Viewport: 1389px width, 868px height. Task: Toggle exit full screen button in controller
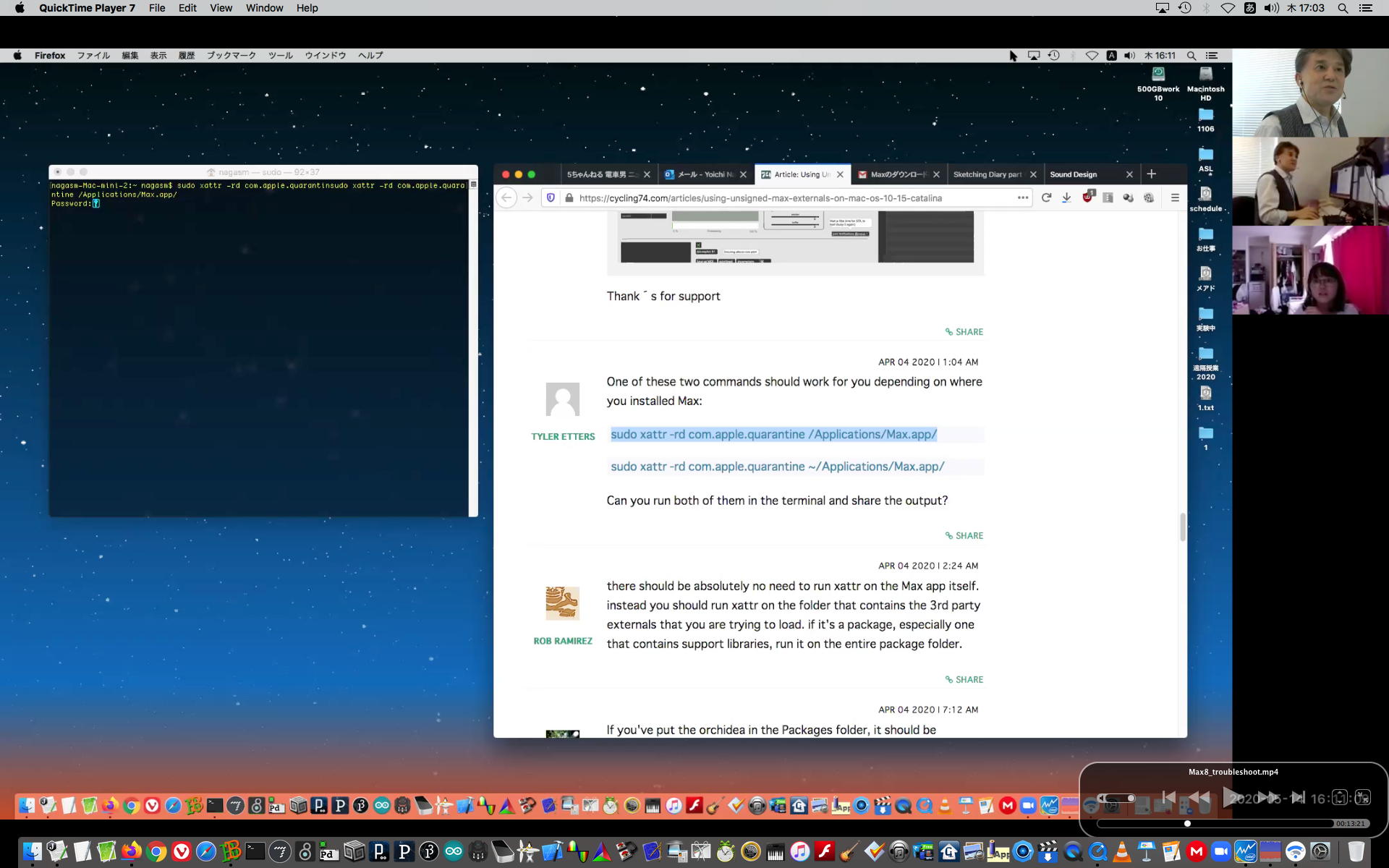pyautogui.click(x=1362, y=798)
